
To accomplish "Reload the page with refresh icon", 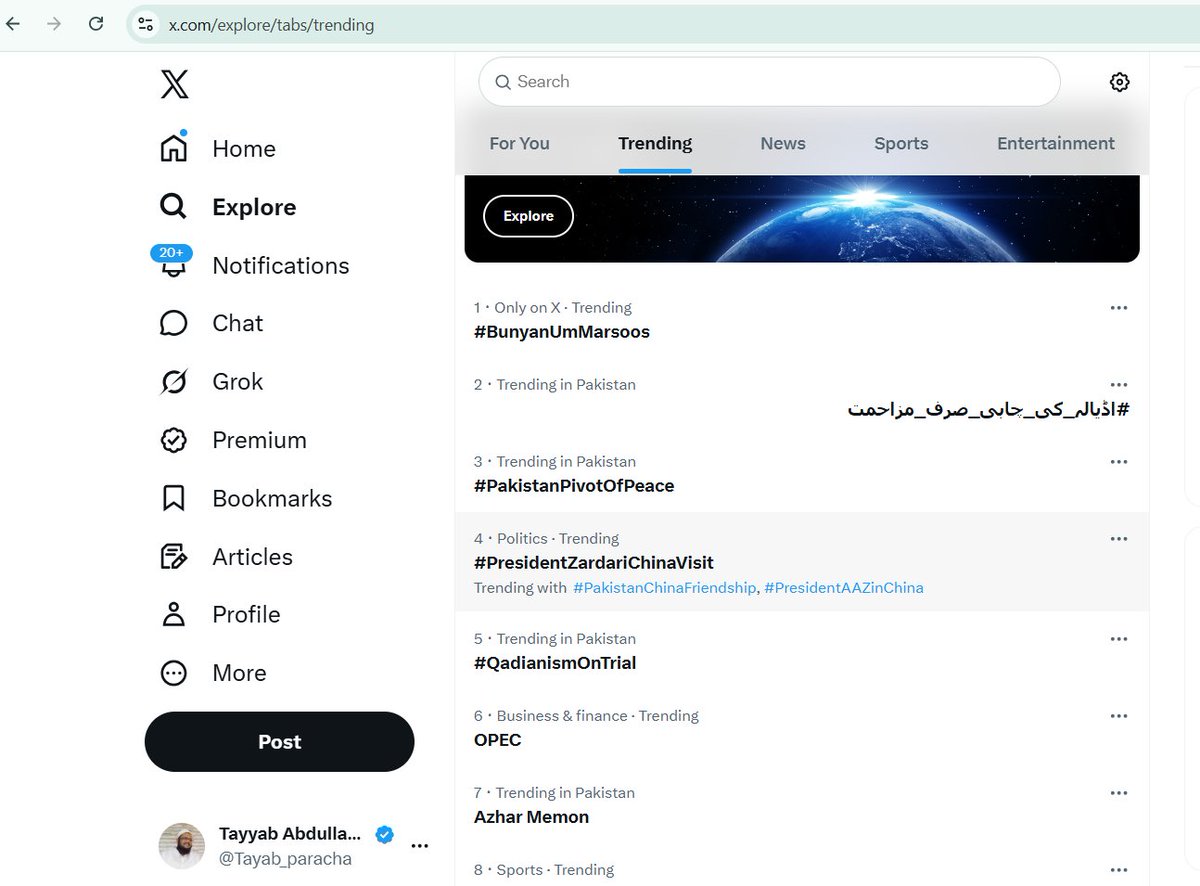I will pos(96,24).
